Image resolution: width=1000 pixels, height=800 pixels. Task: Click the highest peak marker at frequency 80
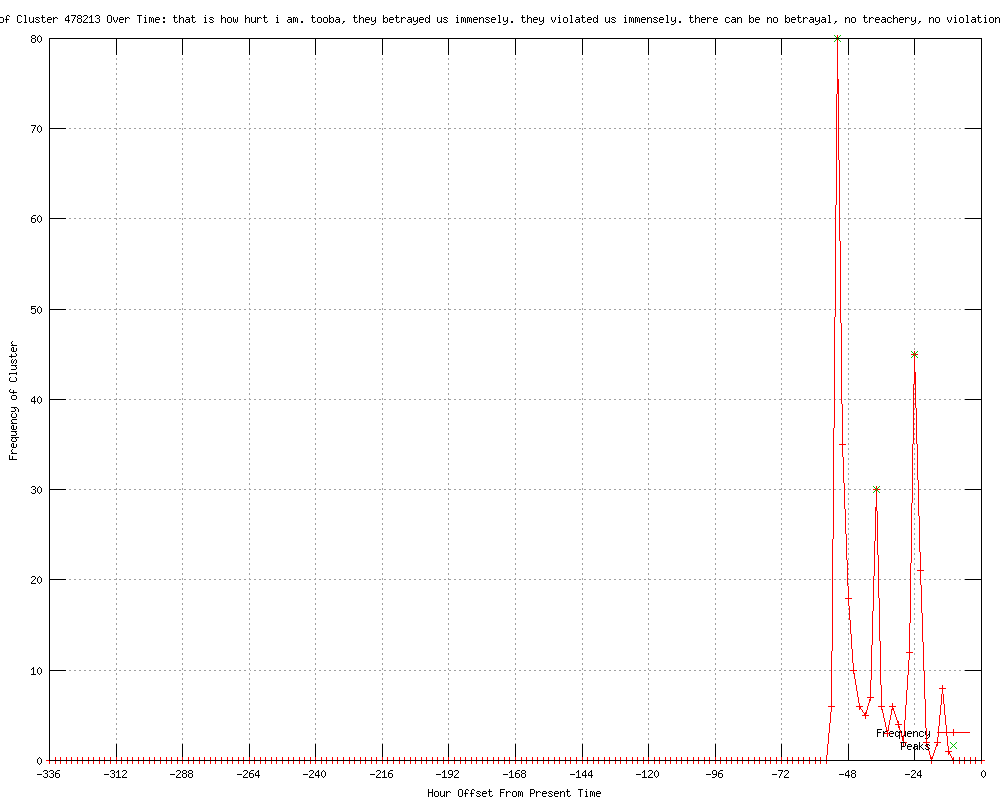(x=837, y=38)
